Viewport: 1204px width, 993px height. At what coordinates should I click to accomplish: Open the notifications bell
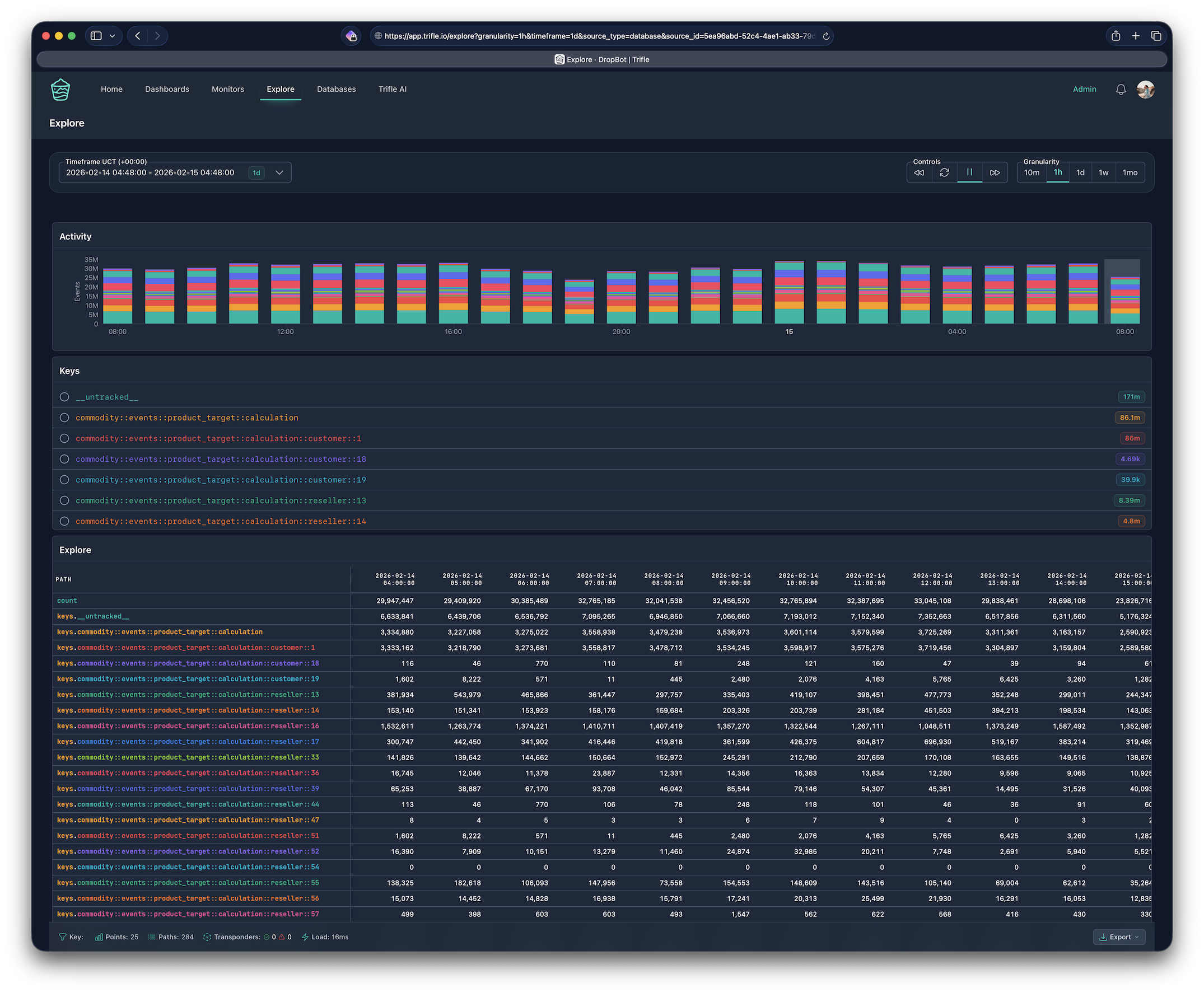(x=1121, y=90)
